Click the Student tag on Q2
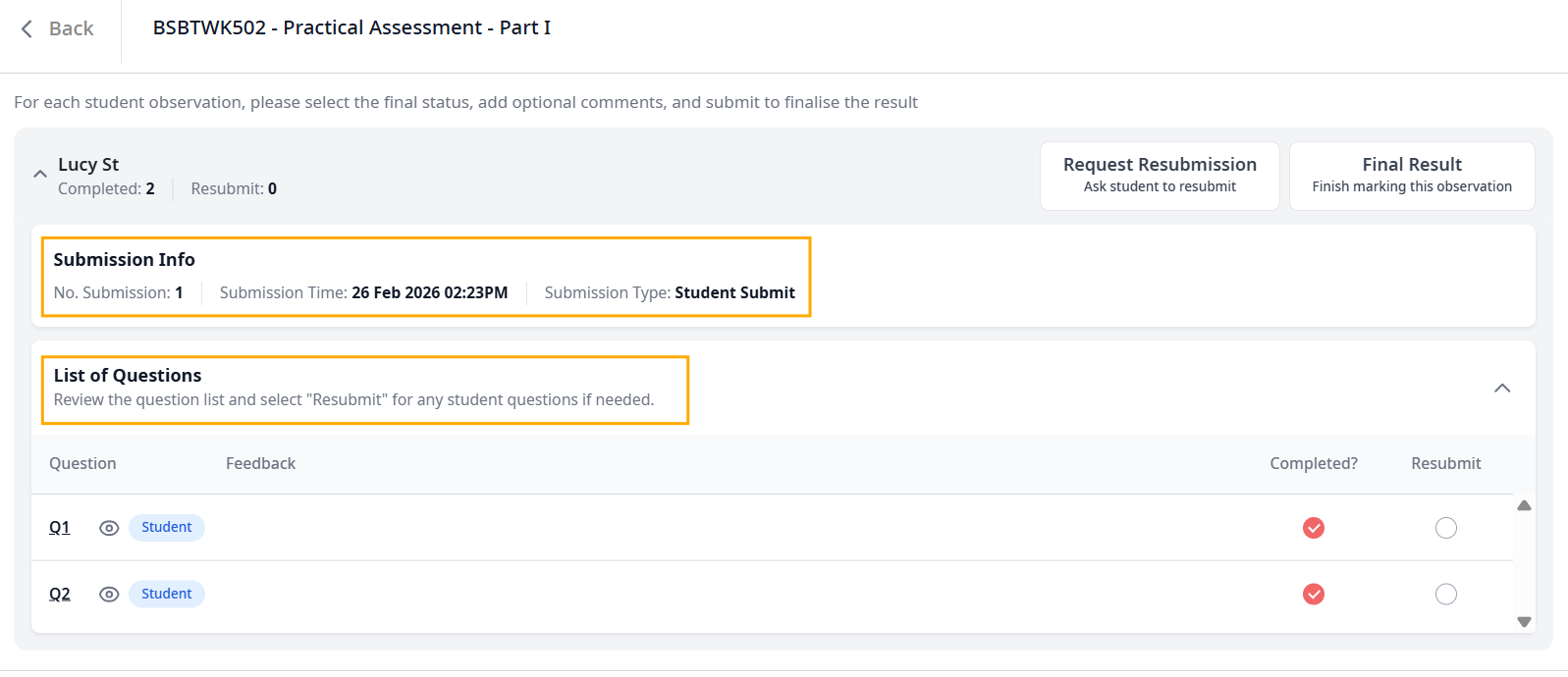 click(x=167, y=595)
